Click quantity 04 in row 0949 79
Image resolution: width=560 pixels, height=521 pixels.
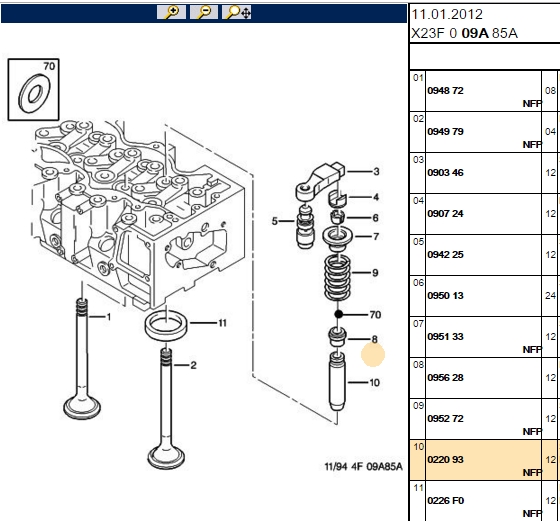point(550,132)
